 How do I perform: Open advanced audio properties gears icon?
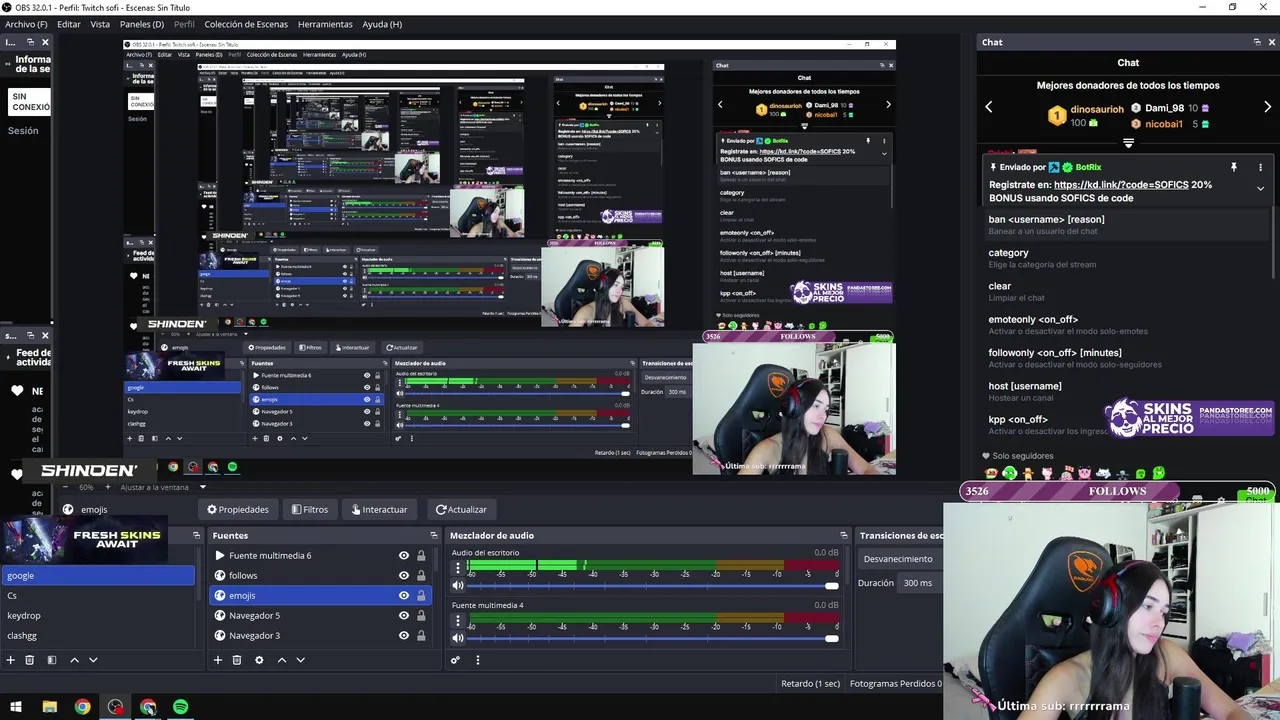(455, 660)
